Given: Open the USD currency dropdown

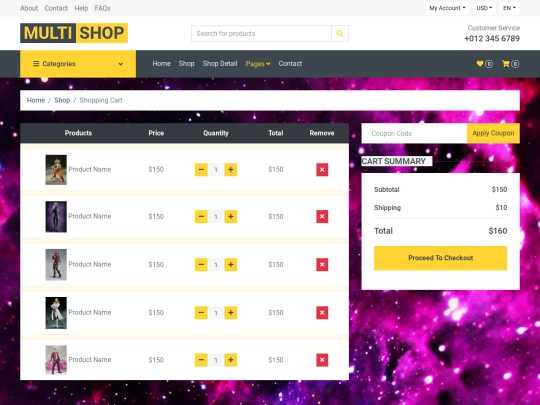Looking at the screenshot, I should pos(484,8).
